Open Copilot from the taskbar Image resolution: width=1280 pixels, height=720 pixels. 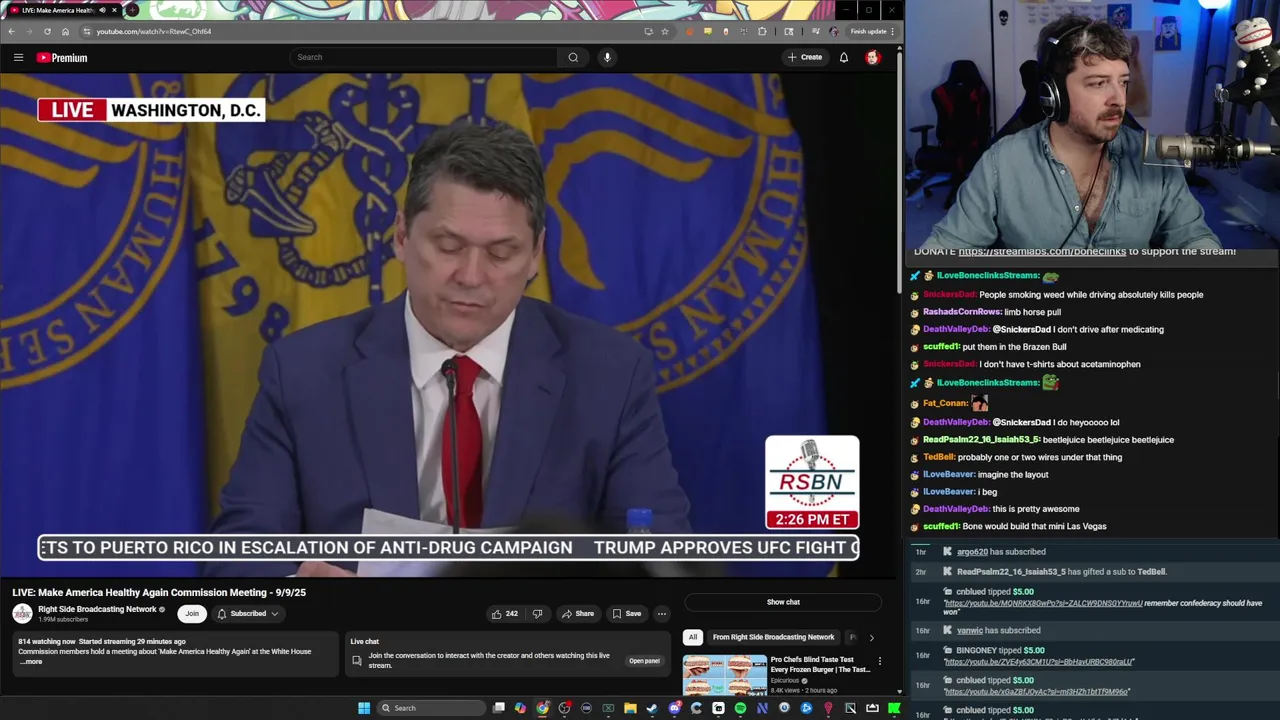(520, 708)
